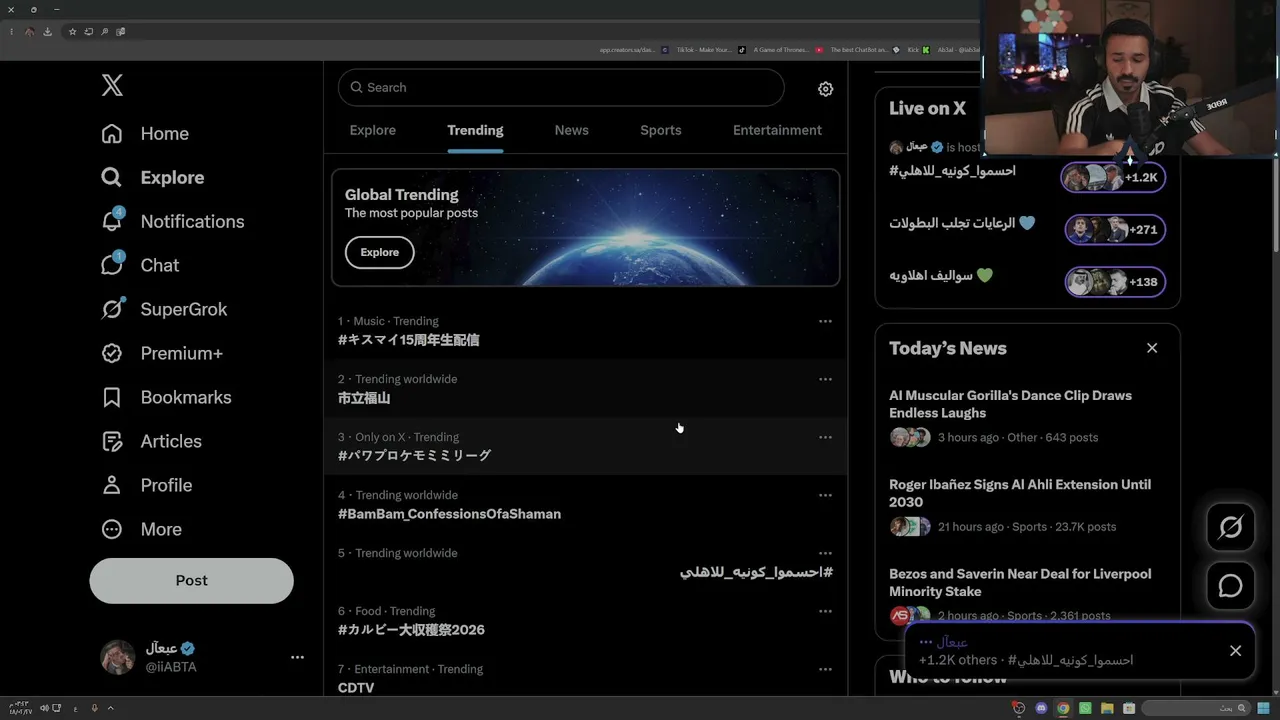Viewport: 1280px width, 720px height.
Task: Open Notifications from the sidebar
Action: (x=172, y=221)
